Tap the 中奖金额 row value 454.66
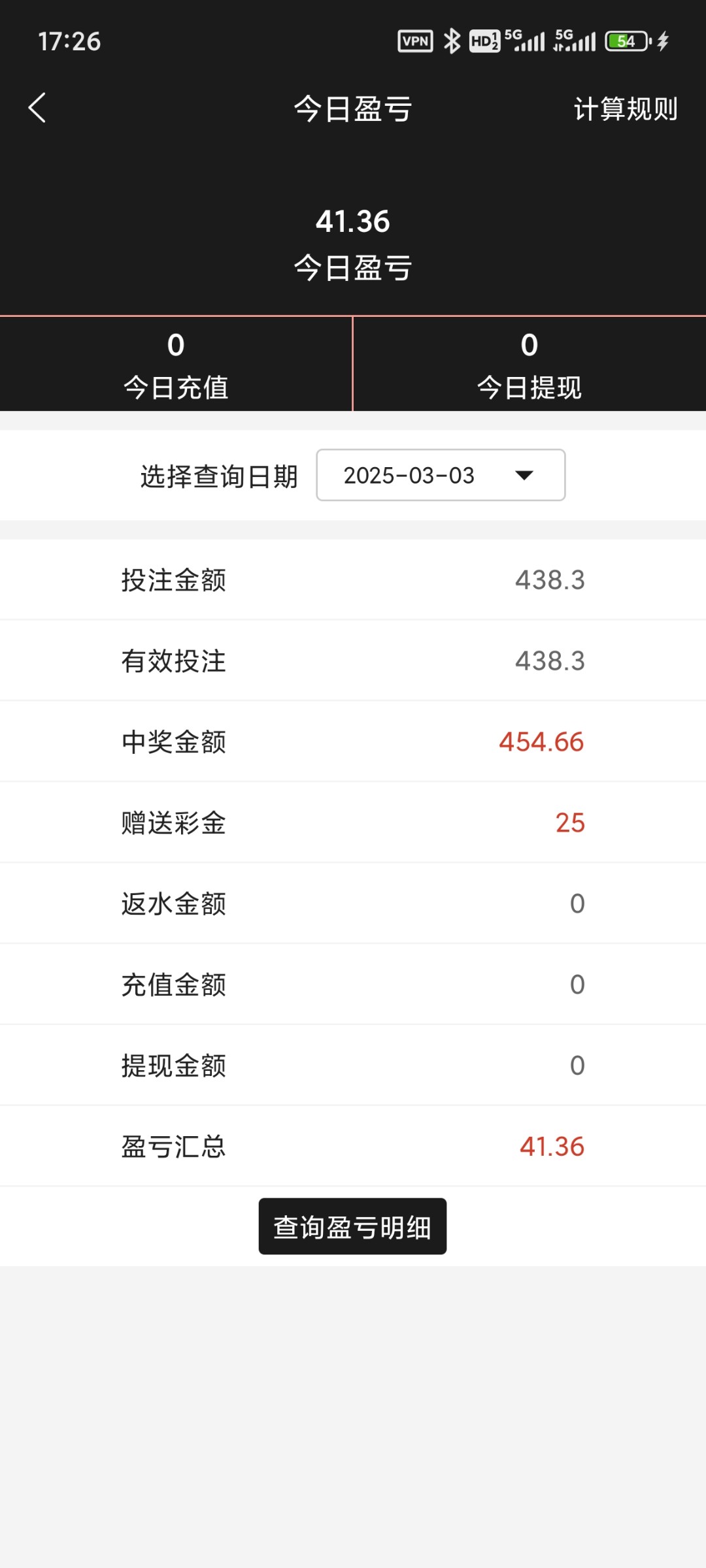Viewport: 706px width, 1568px height. (x=541, y=742)
